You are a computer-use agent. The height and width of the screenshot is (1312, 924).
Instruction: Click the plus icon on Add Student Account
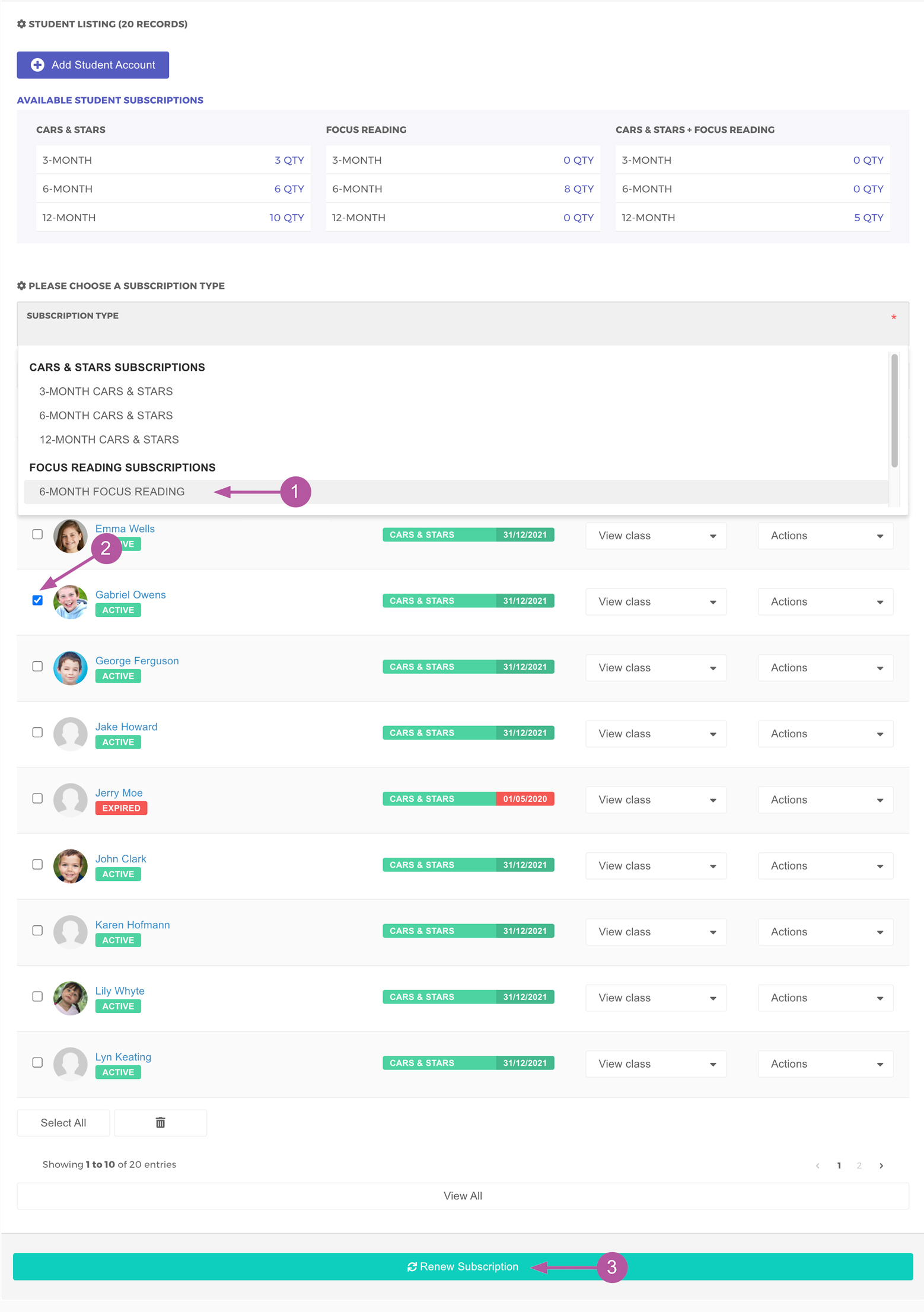(37, 65)
